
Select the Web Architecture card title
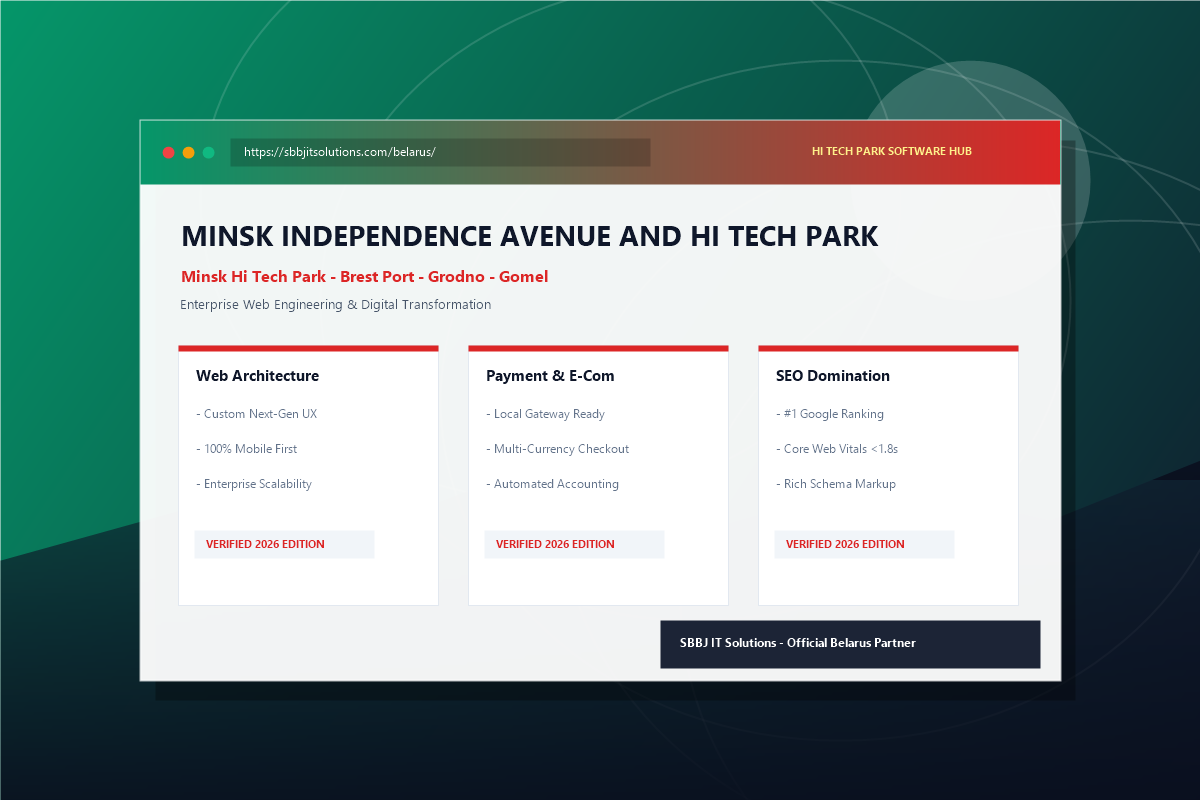258,376
